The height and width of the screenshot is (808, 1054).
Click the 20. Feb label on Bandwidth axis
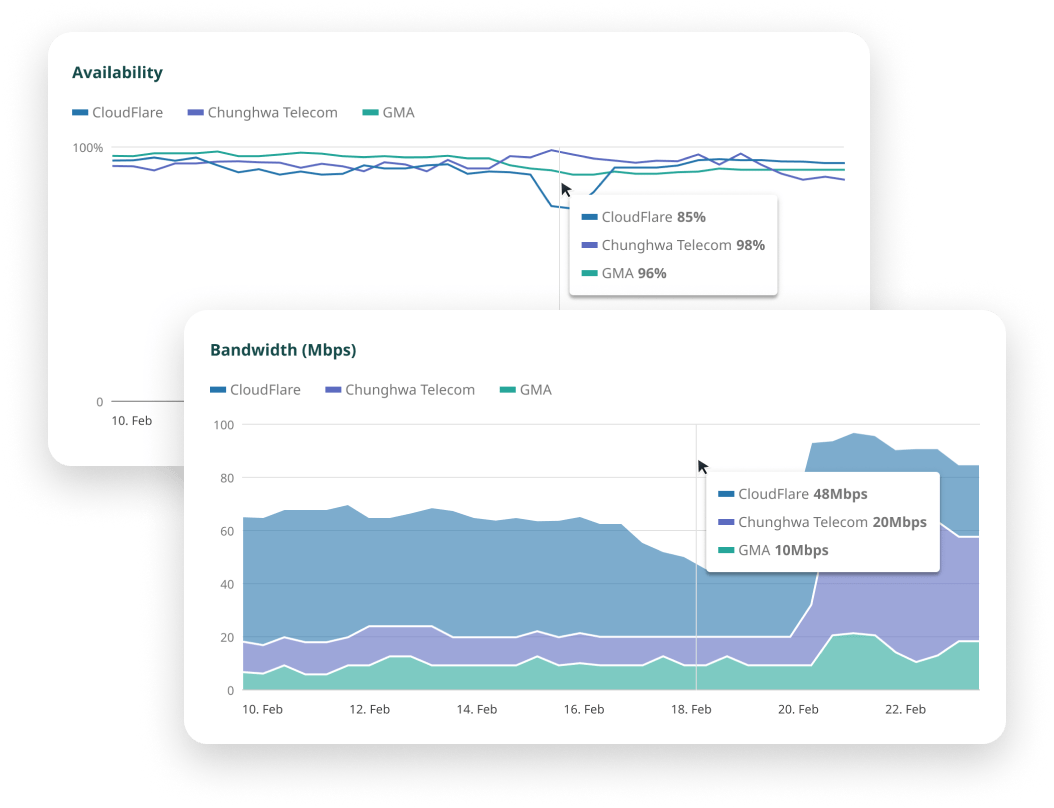799,709
